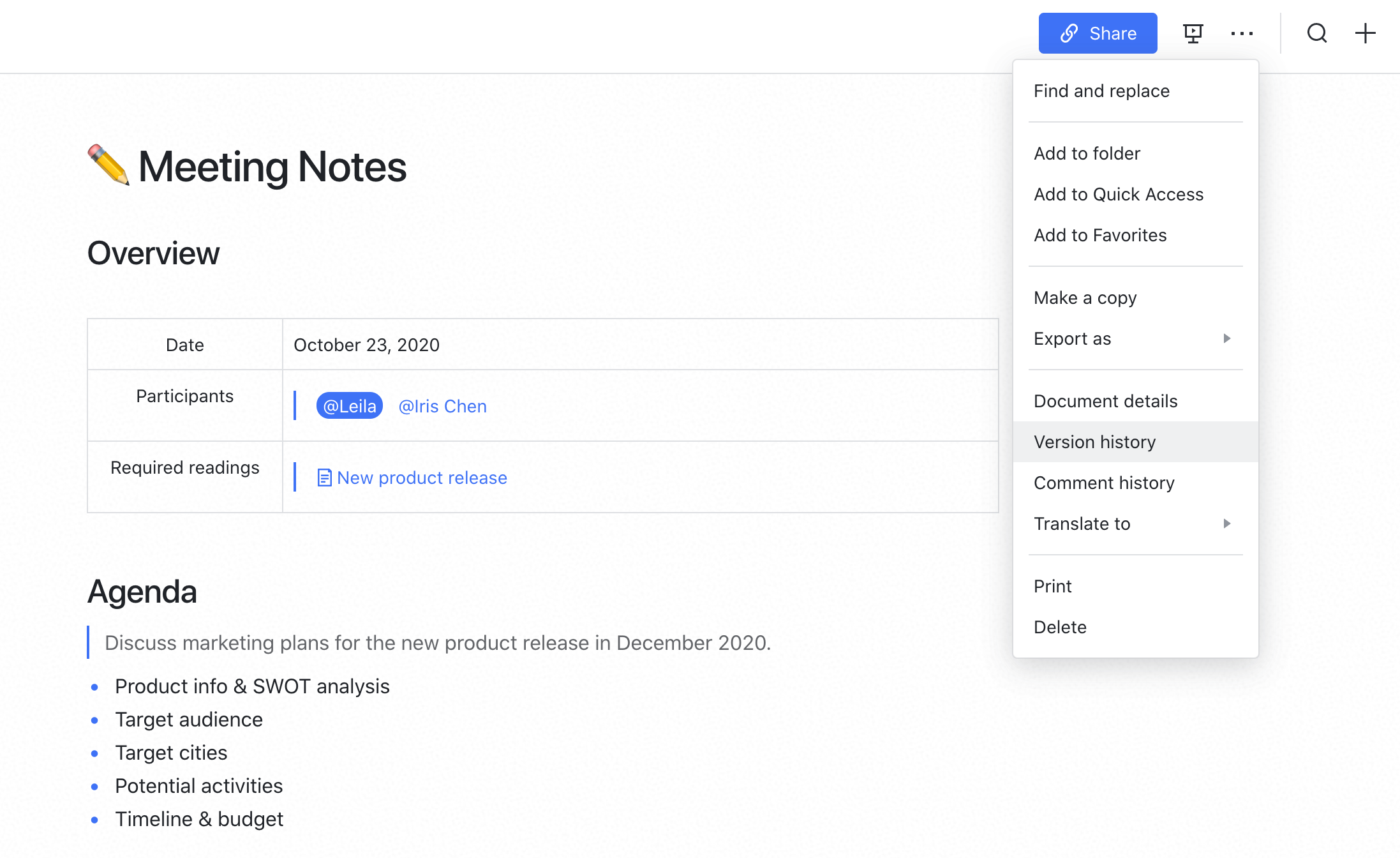Open Document details from the menu
Screen dimensions: 1400x858
1105,401
